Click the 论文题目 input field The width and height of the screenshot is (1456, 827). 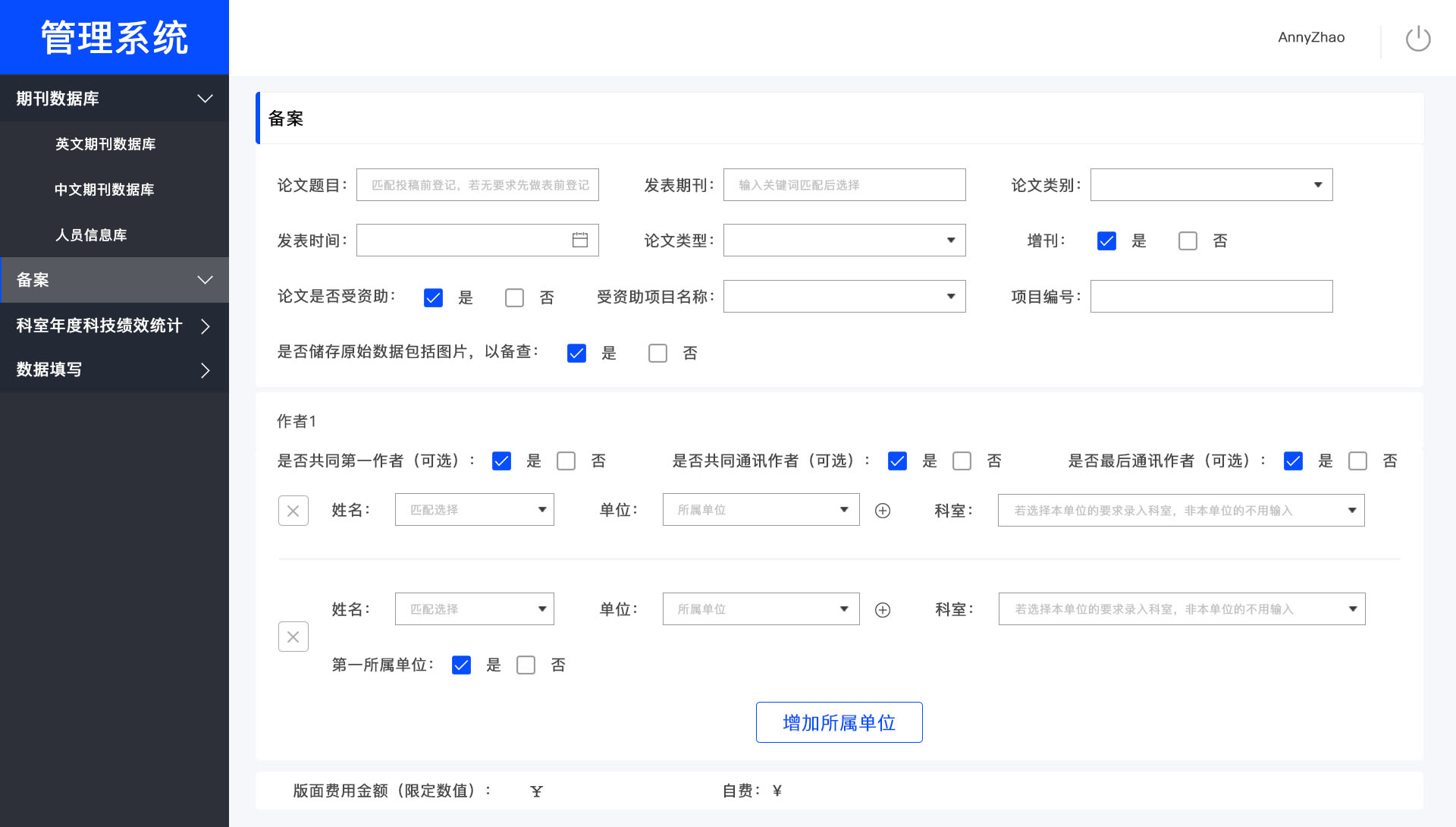(x=478, y=185)
